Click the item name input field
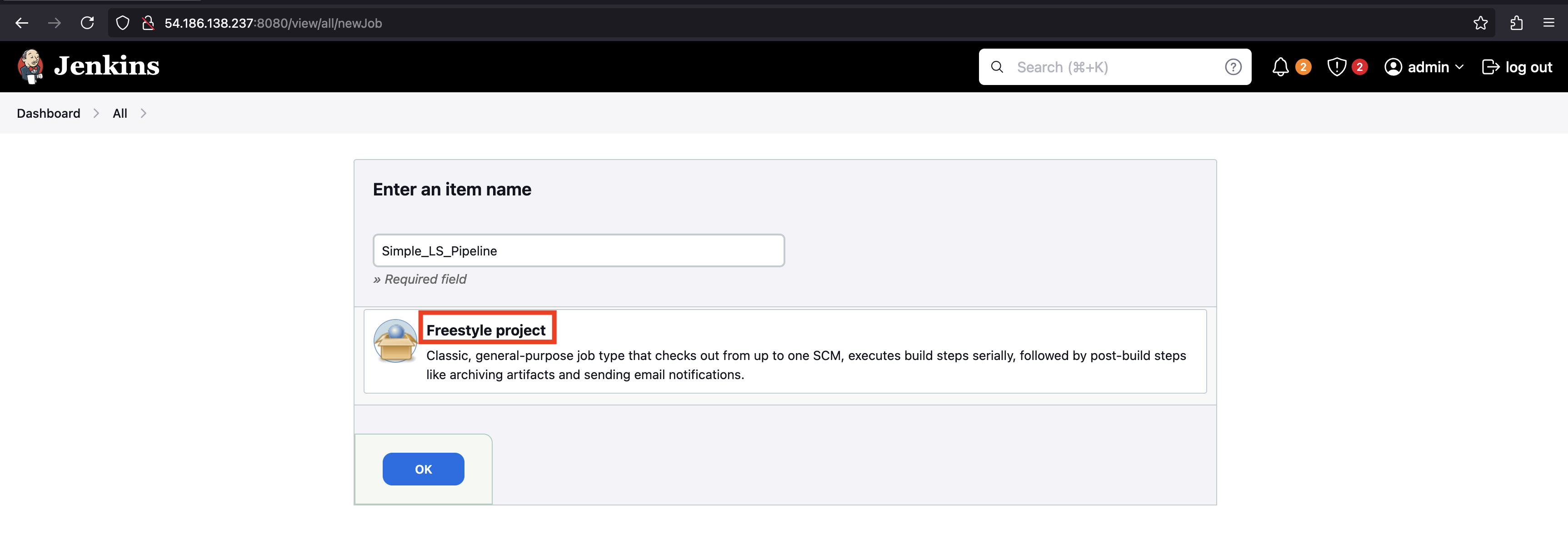The width and height of the screenshot is (1568, 560). pos(578,251)
